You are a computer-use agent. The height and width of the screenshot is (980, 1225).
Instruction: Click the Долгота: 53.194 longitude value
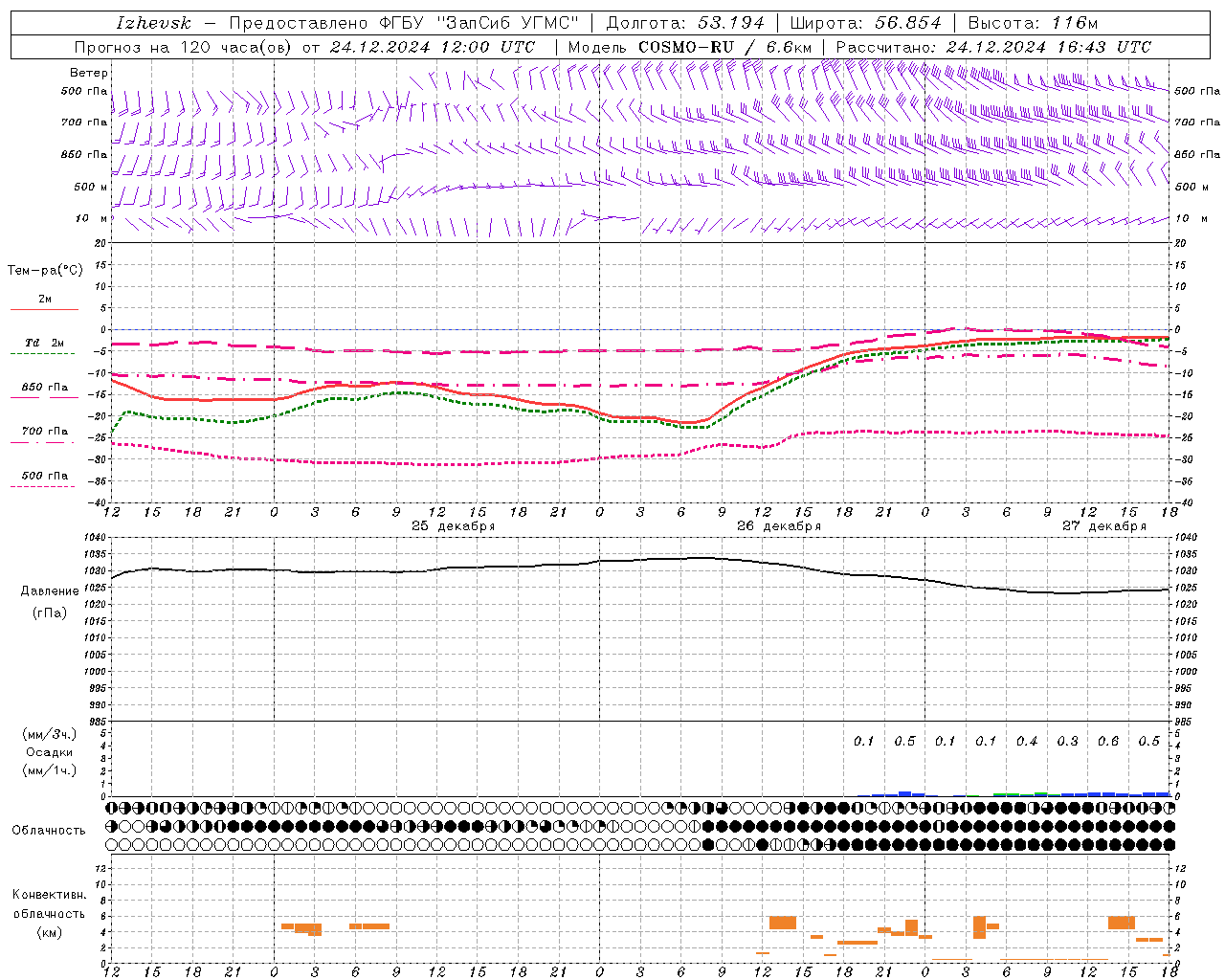(x=685, y=23)
